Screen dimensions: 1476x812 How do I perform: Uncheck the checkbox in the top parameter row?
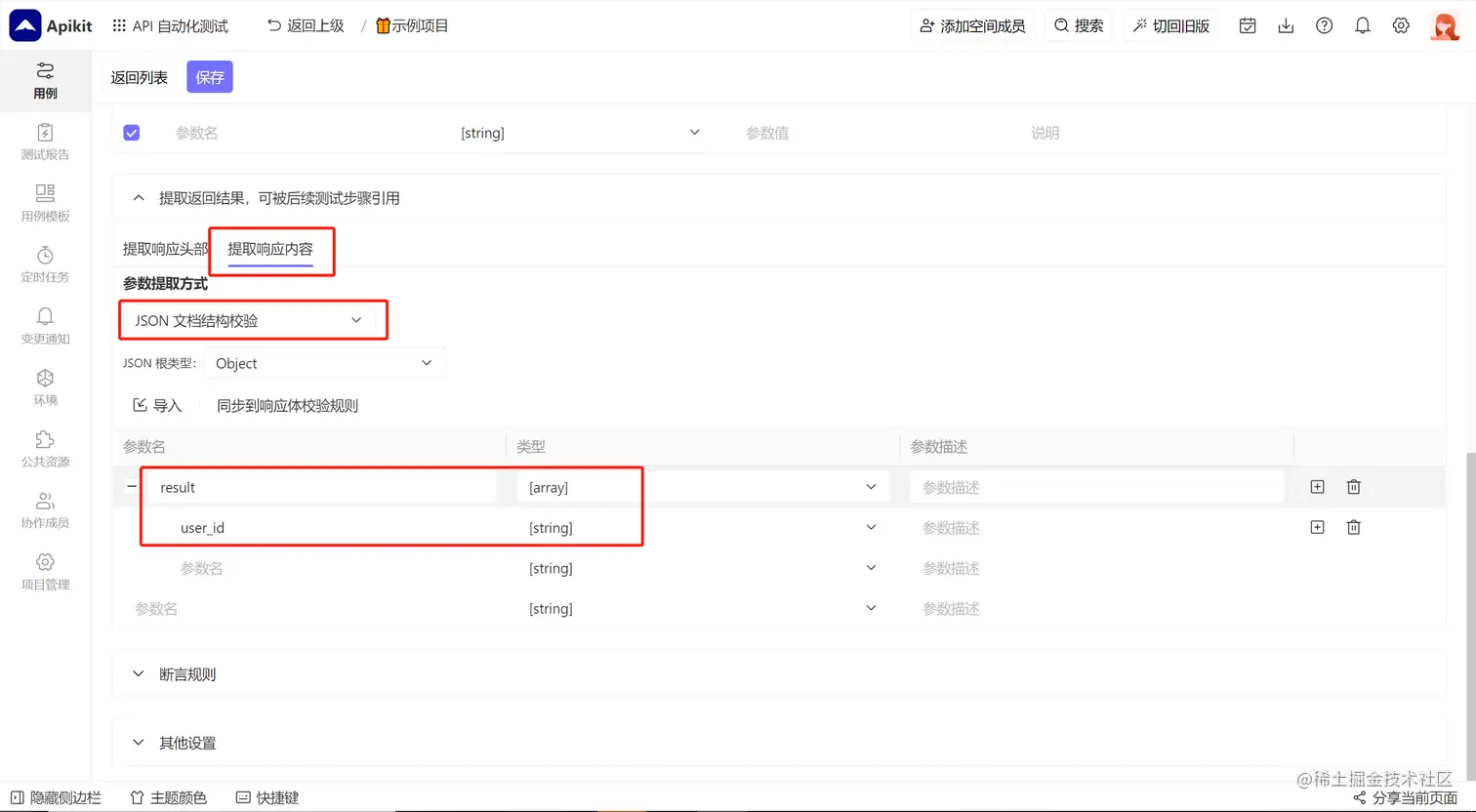pos(132,133)
